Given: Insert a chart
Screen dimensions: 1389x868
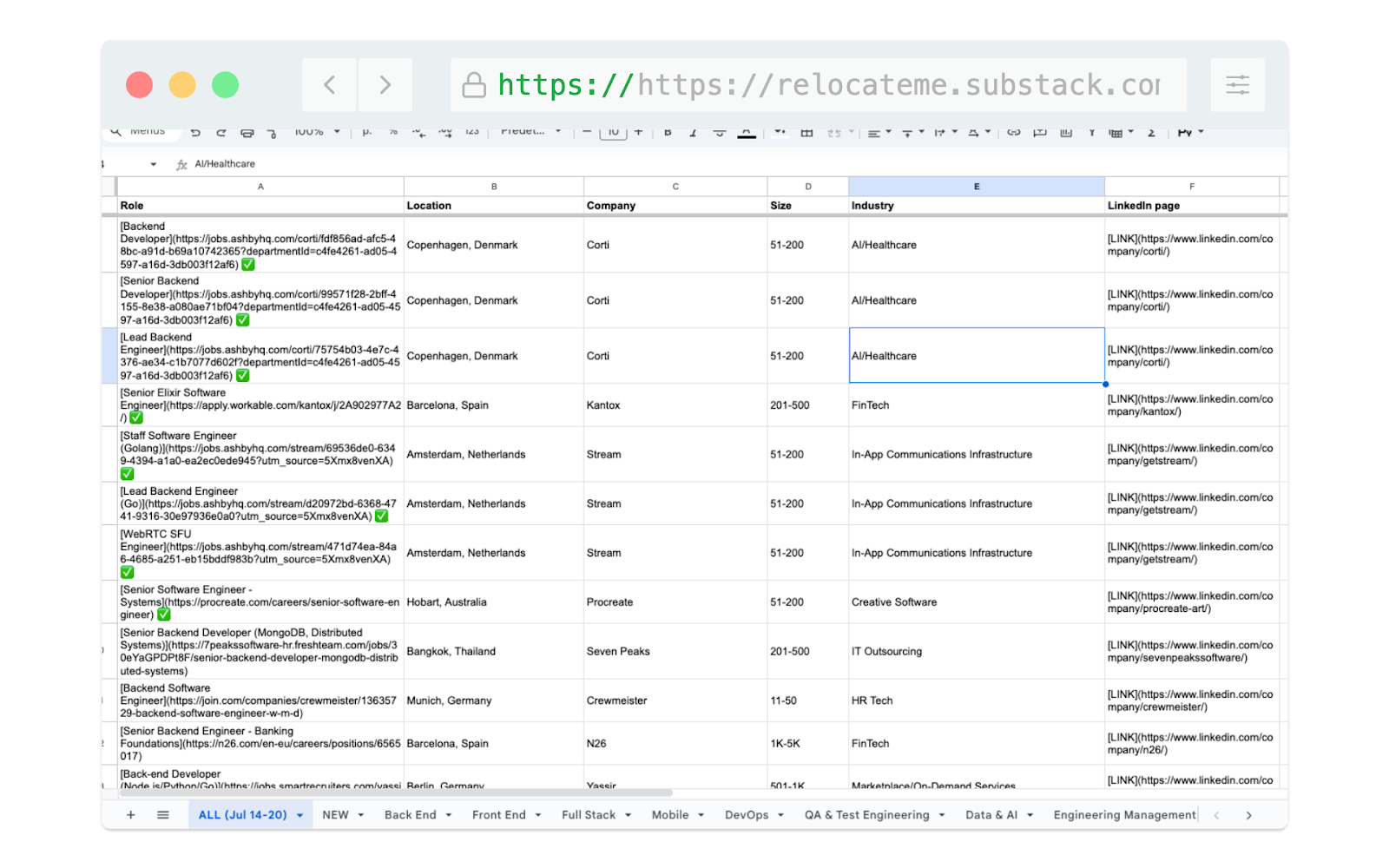Looking at the screenshot, I should click(1066, 132).
